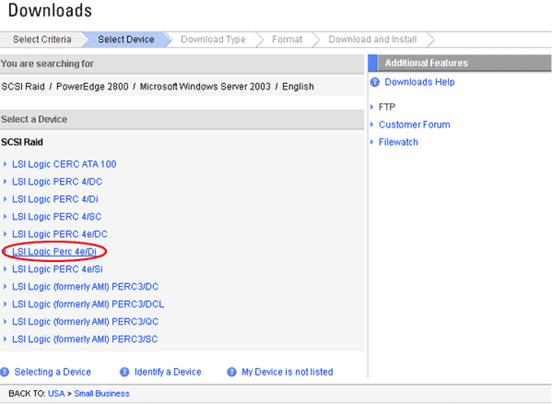Click the Downloads Help question mark icon
Image resolution: width=553 pixels, height=404 pixels.
(x=375, y=82)
